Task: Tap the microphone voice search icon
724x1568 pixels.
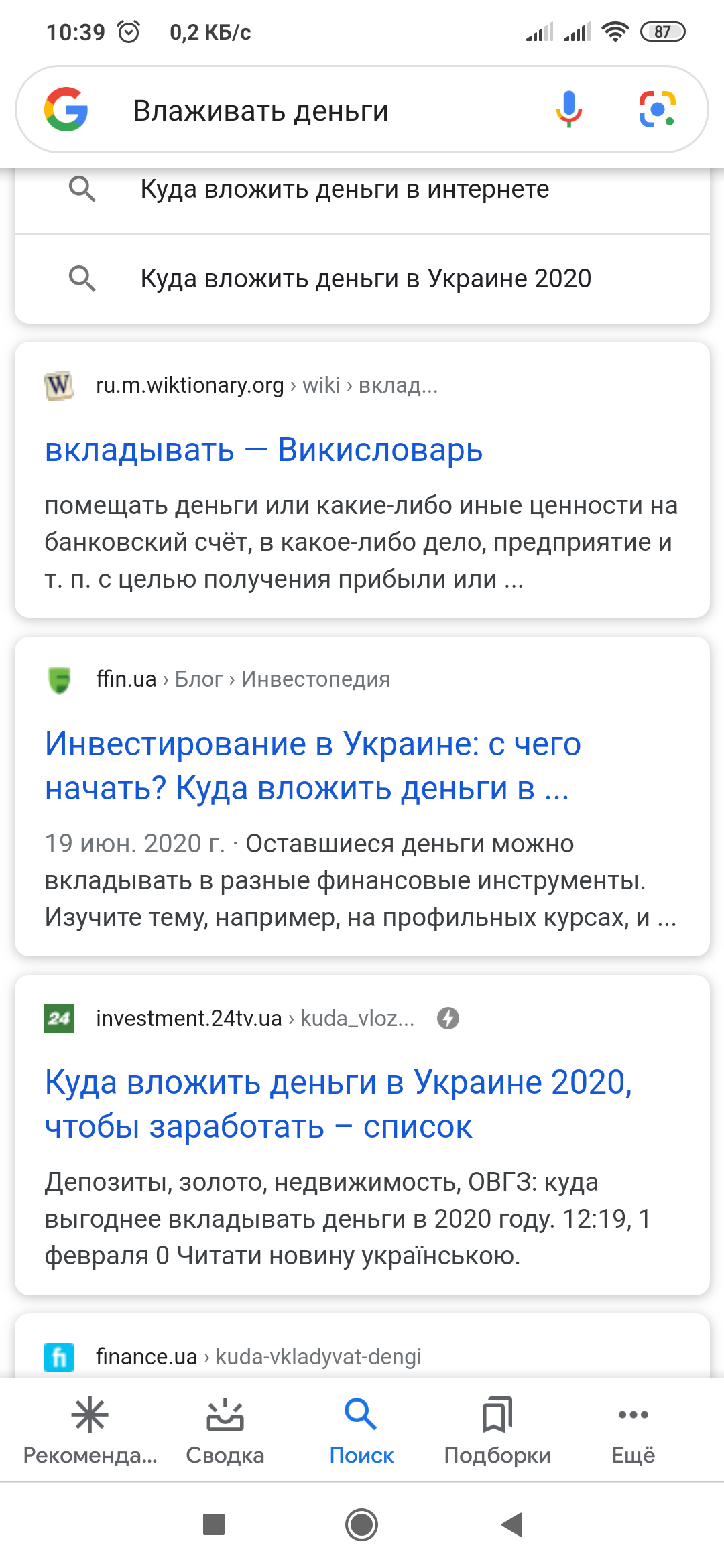Action: tap(568, 109)
